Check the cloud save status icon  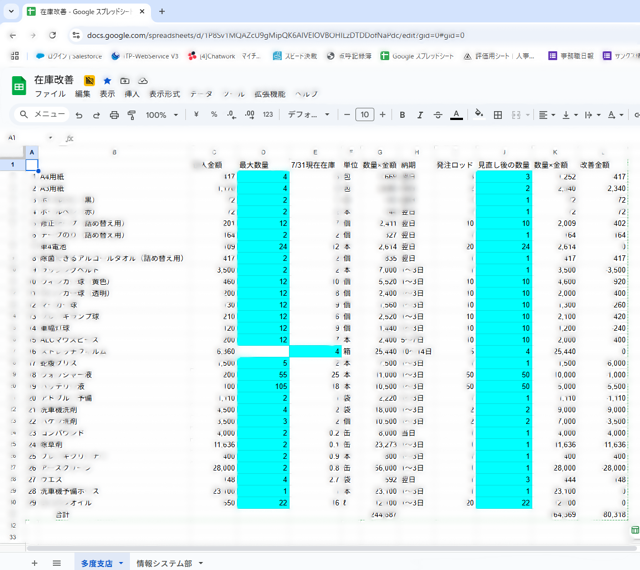(143, 81)
